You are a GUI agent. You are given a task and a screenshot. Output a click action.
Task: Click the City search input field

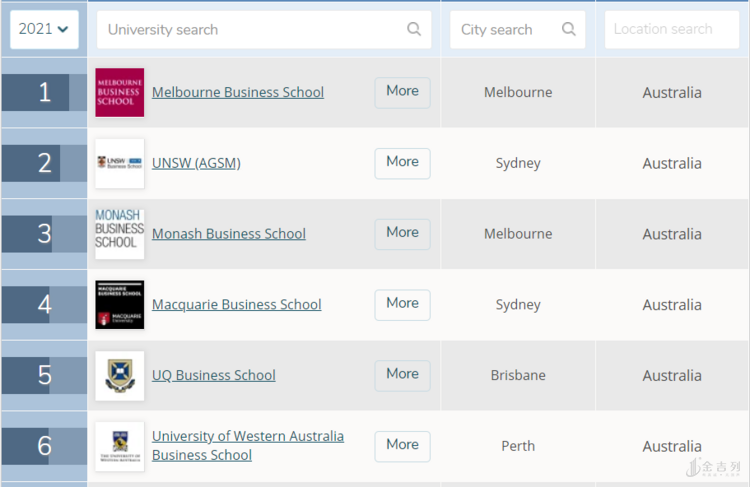coord(505,30)
